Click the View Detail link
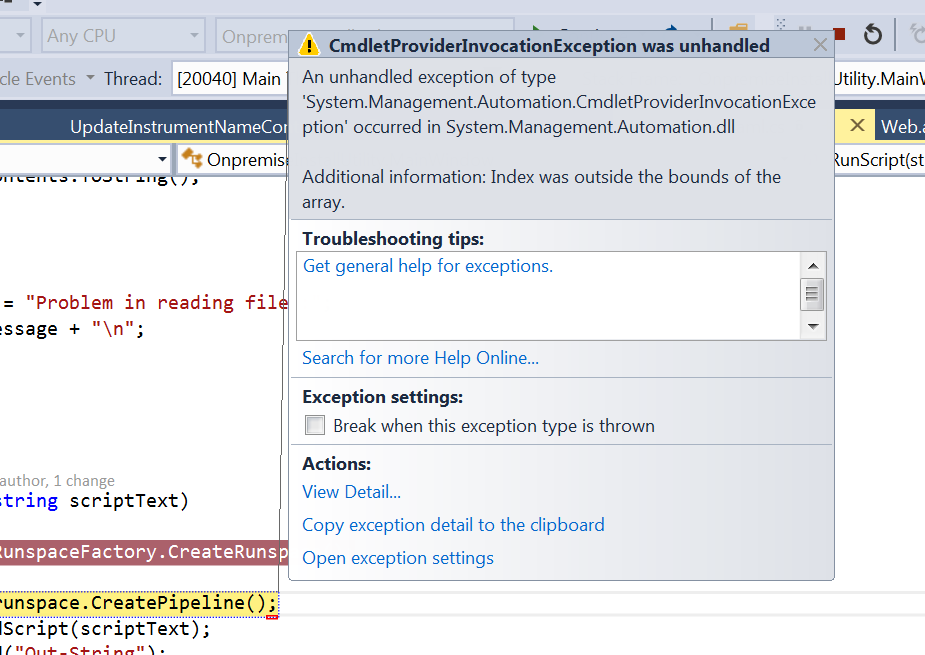The image size is (925, 655). [350, 491]
